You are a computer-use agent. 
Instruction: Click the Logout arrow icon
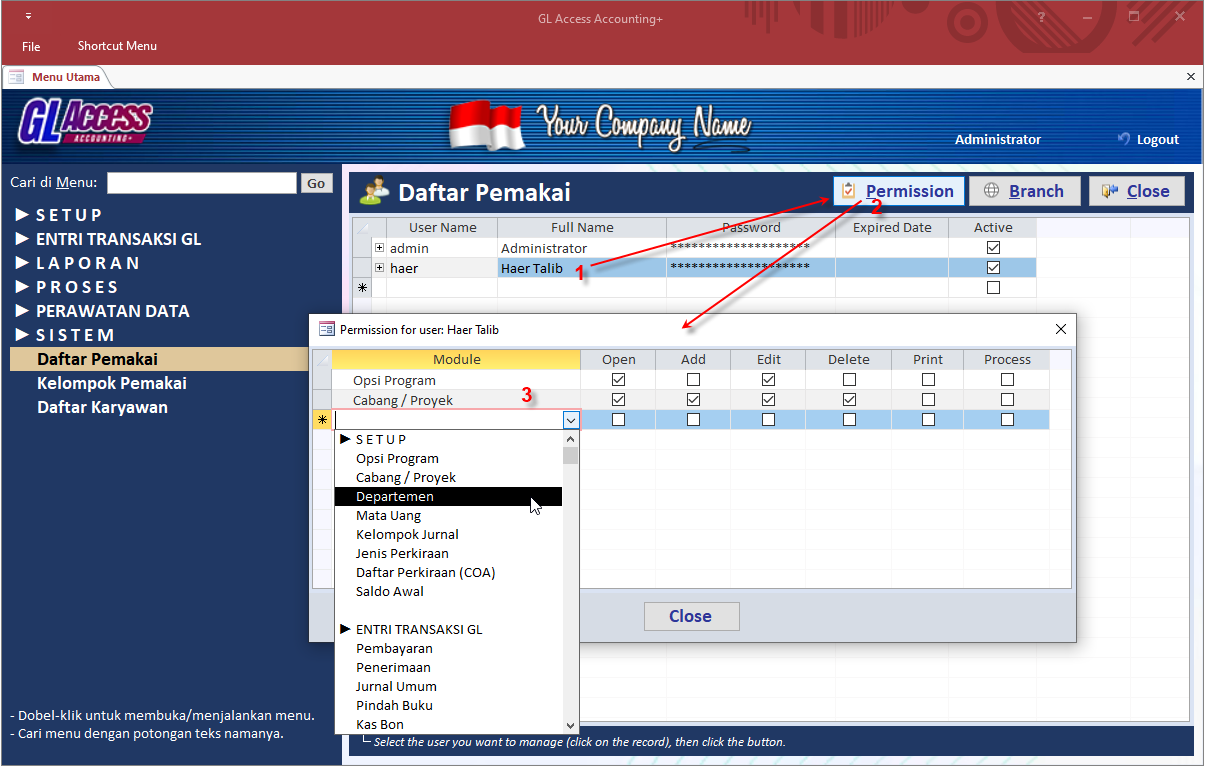tap(1124, 139)
